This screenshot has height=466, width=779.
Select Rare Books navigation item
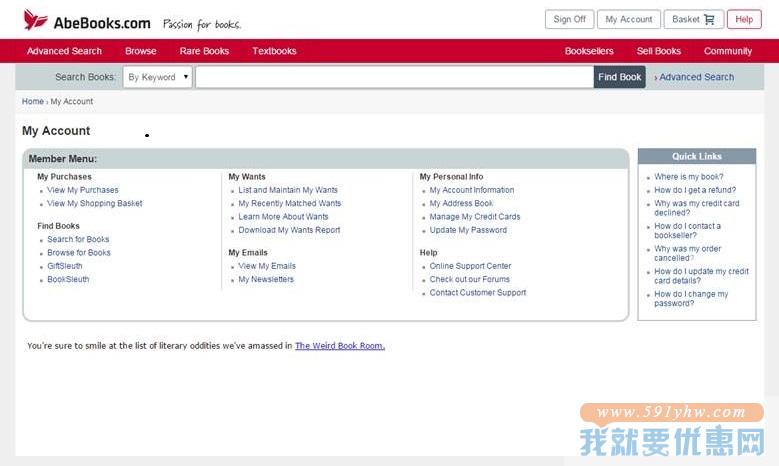(x=204, y=51)
